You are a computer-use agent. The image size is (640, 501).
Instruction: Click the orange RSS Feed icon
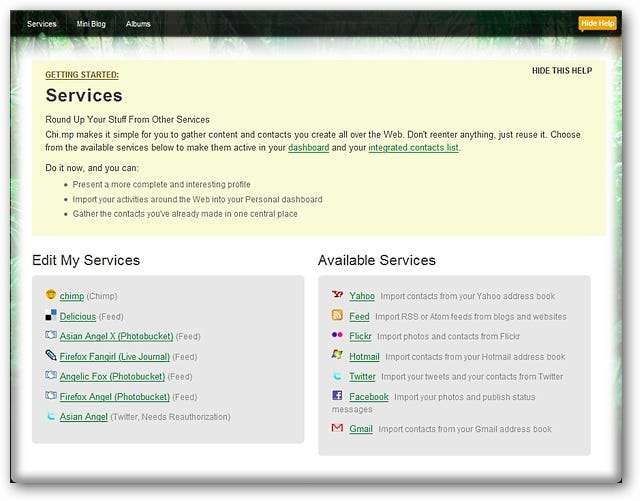tap(337, 315)
